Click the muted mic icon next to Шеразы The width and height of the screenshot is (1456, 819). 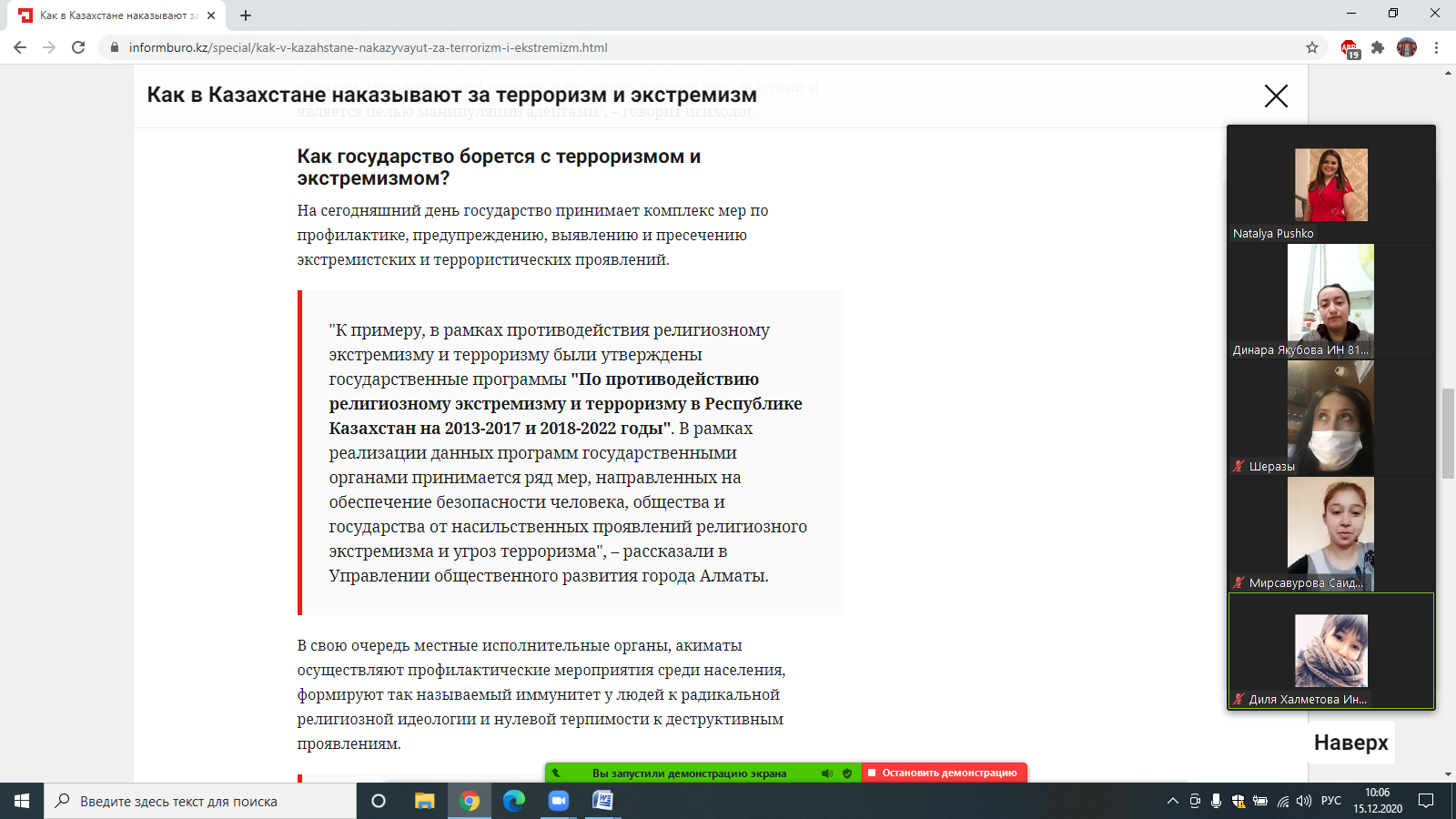pyautogui.click(x=1239, y=466)
